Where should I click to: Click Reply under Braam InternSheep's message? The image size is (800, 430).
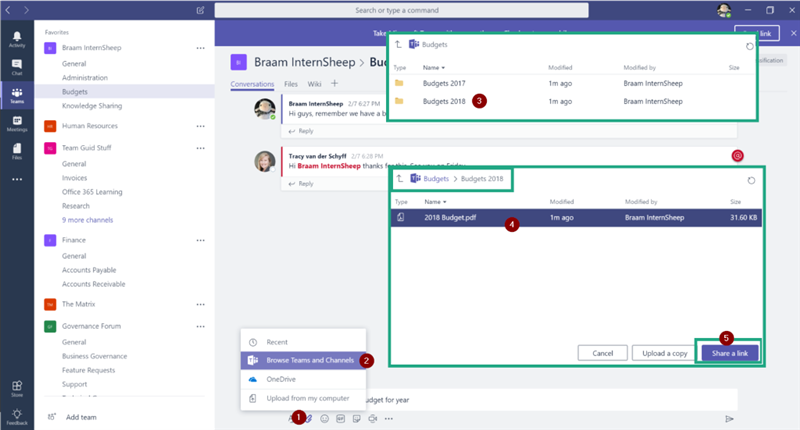[x=301, y=131]
